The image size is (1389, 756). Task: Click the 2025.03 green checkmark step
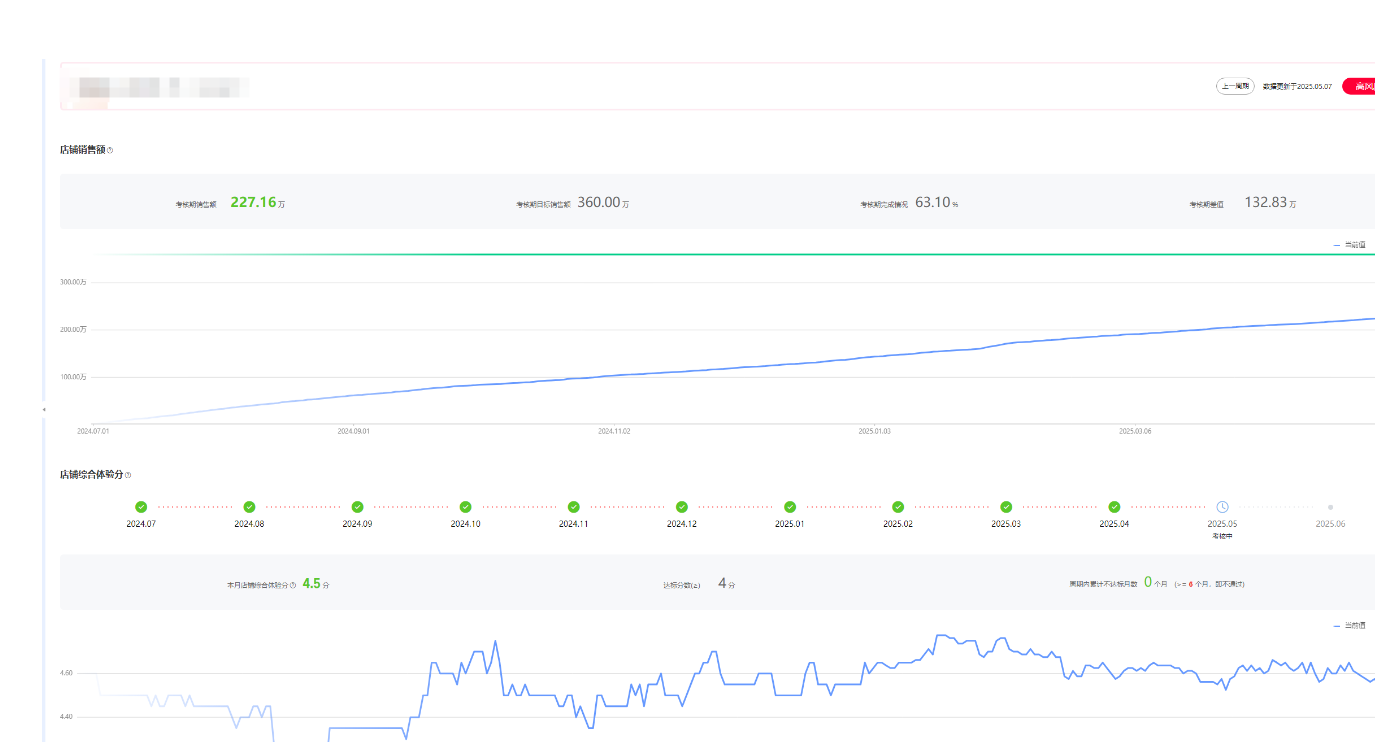(x=1006, y=507)
